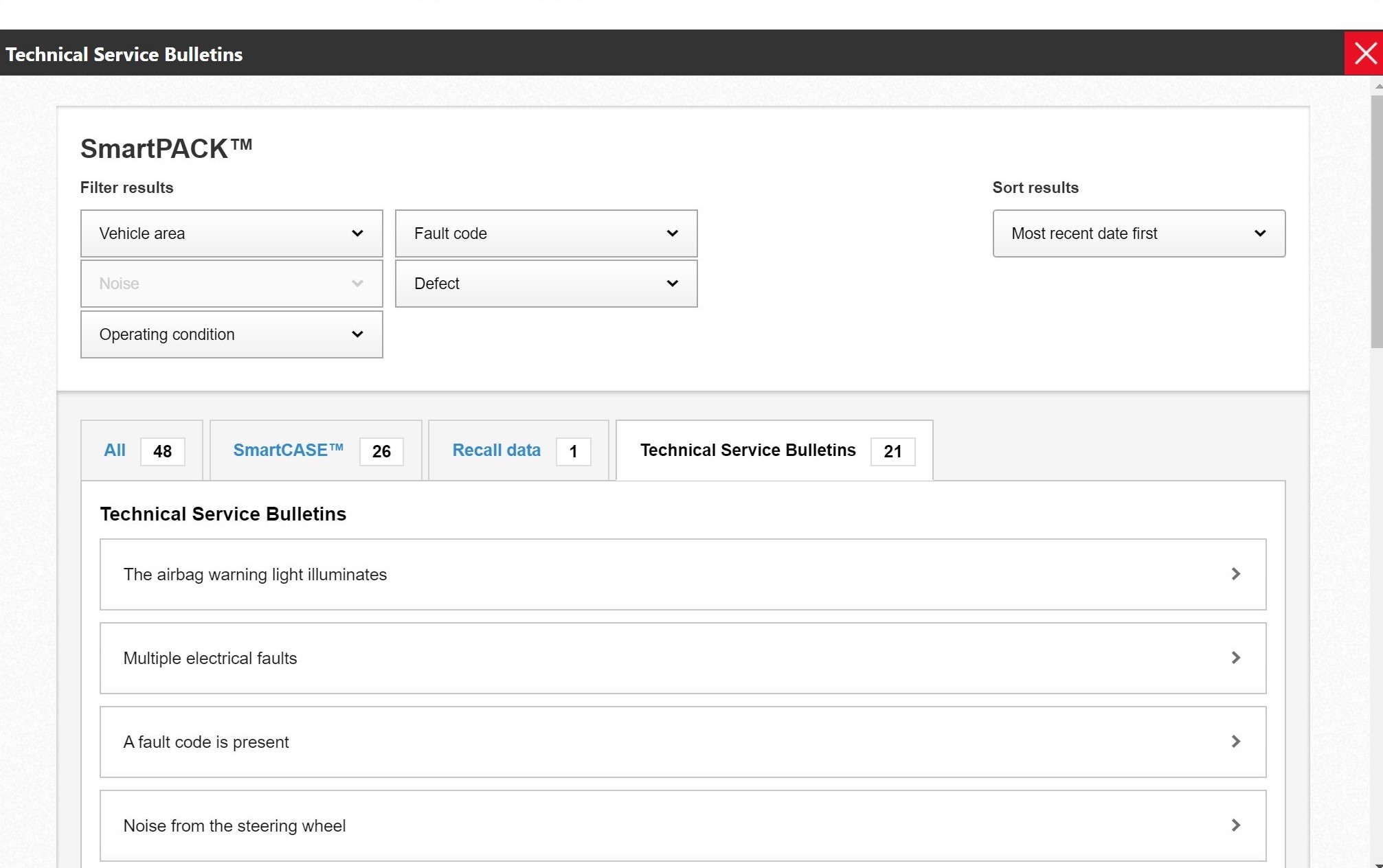Switch to the All results tab
This screenshot has width=1383, height=868.
pyautogui.click(x=142, y=450)
